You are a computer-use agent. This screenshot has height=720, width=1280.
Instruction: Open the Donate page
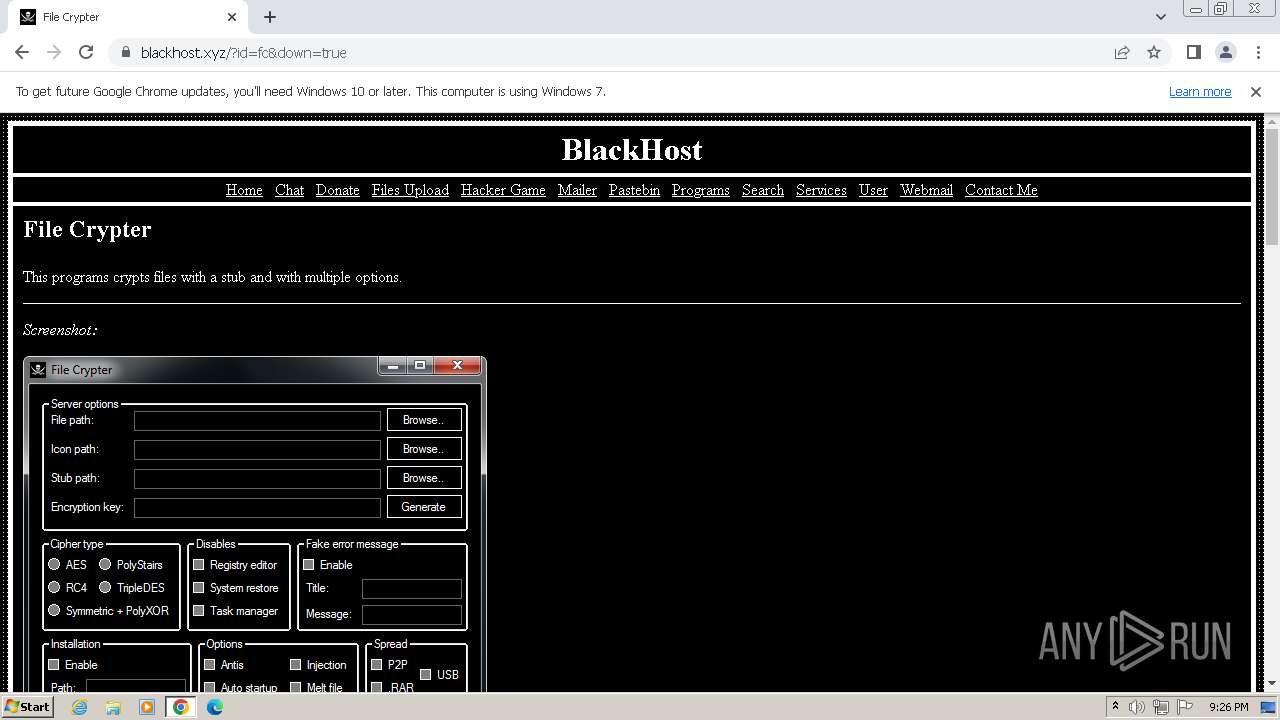(337, 190)
